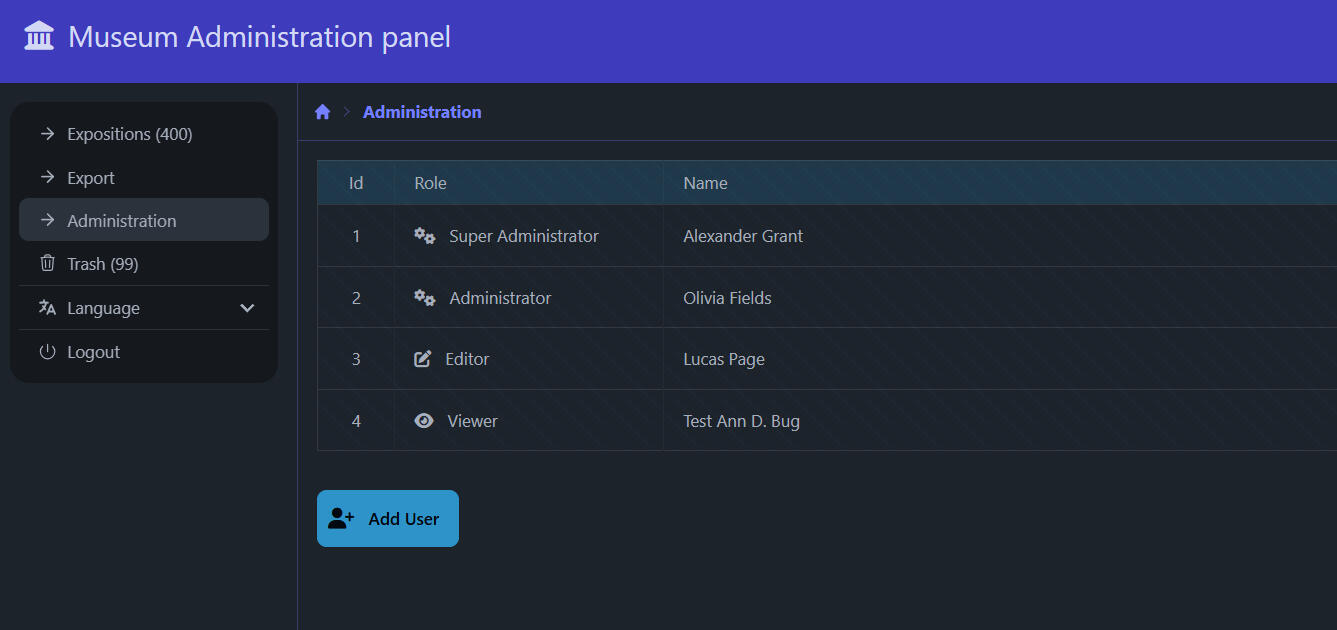The image size is (1337, 630).
Task: Click the Administration breadcrumb link
Action: coord(422,112)
